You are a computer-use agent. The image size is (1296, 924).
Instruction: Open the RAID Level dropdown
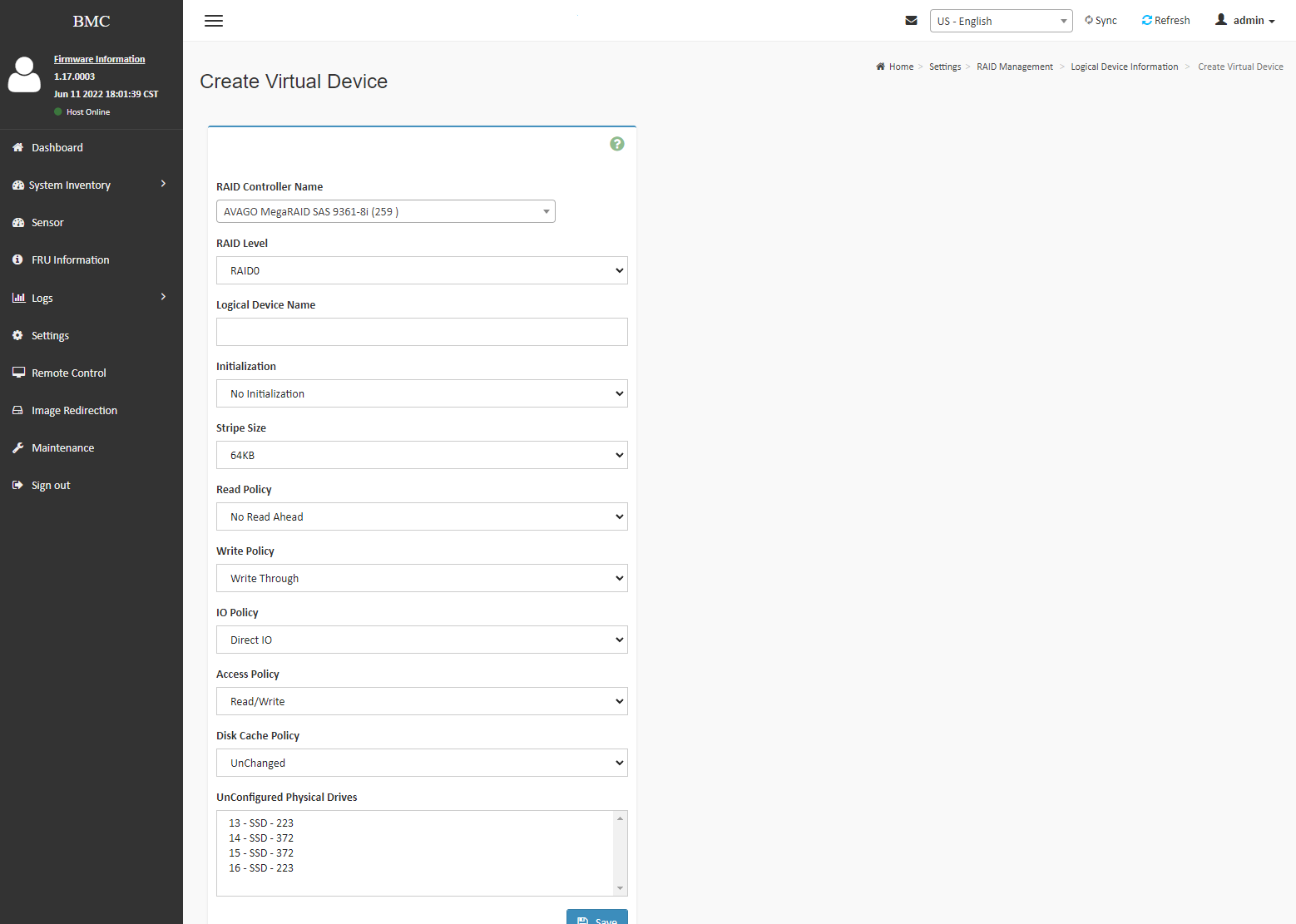422,270
